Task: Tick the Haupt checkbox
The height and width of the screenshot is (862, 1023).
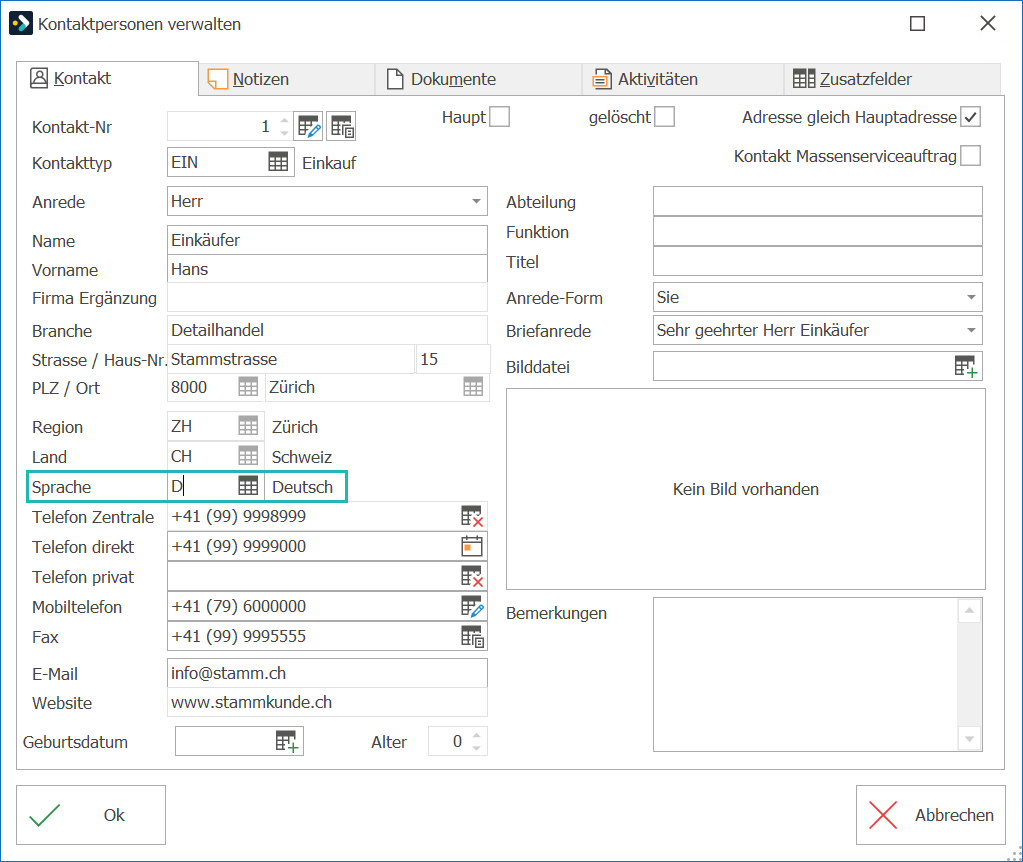Action: 500,117
